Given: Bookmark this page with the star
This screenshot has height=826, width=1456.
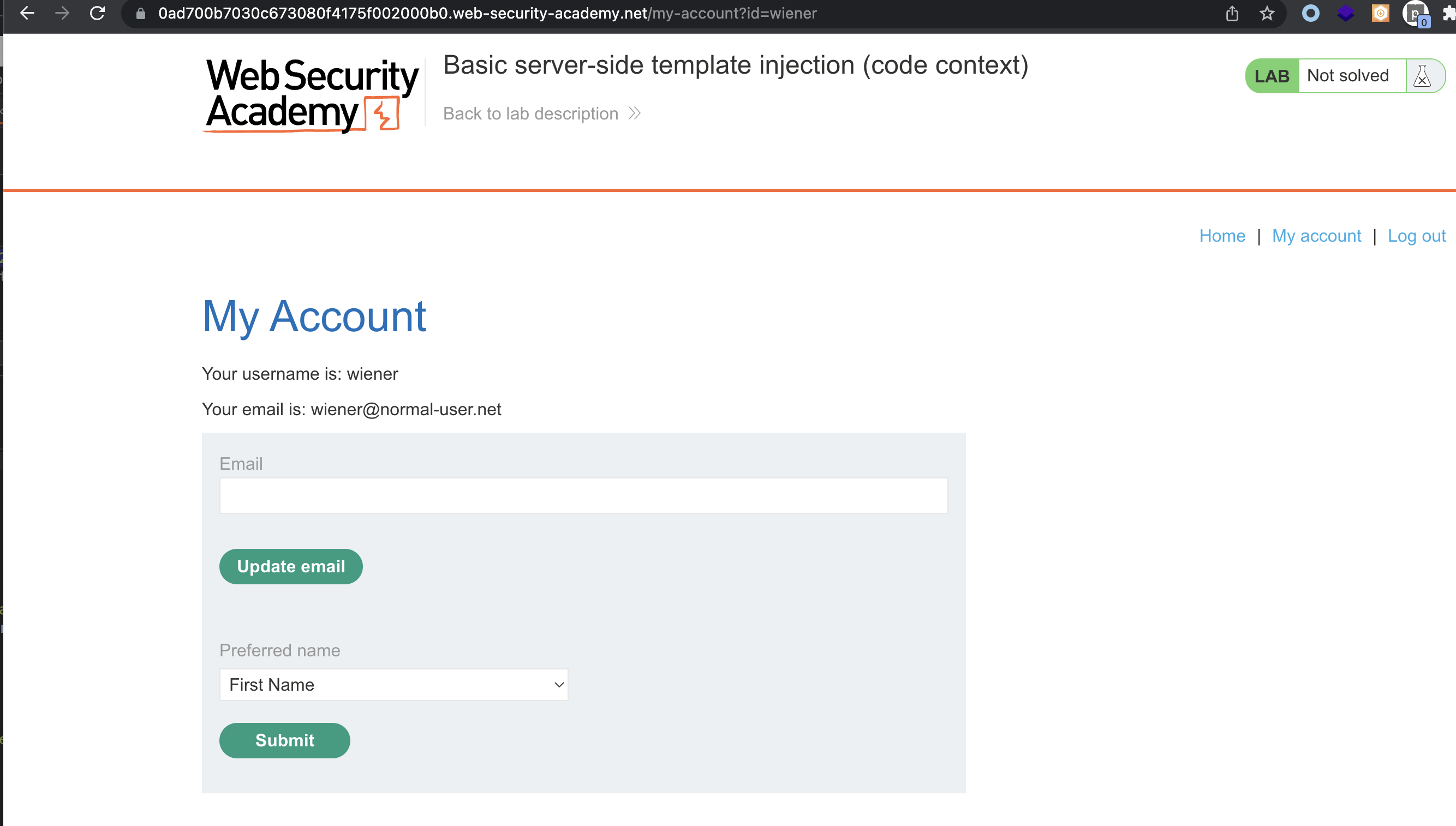Looking at the screenshot, I should pyautogui.click(x=1267, y=14).
